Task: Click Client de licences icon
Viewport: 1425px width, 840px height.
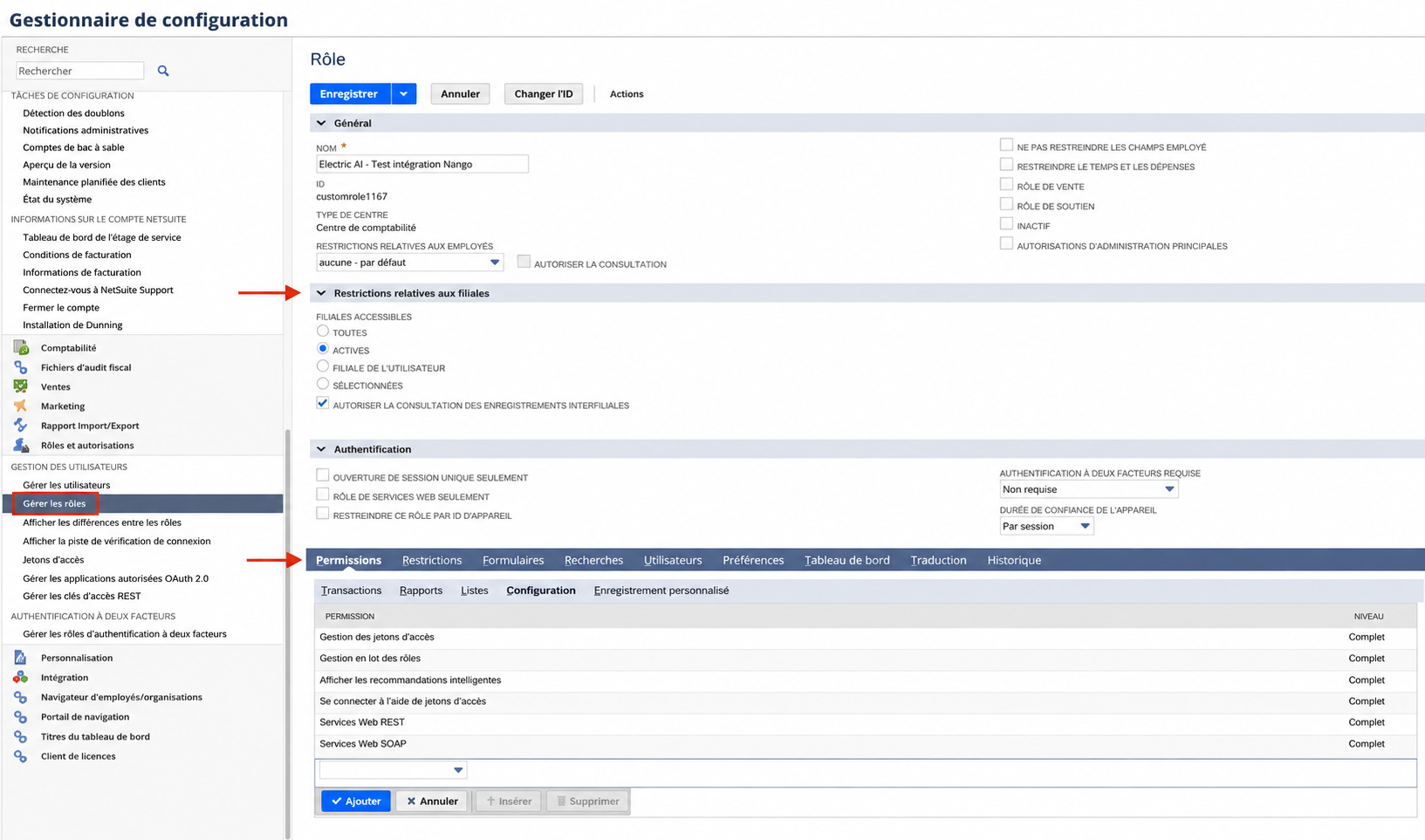Action: point(21,756)
